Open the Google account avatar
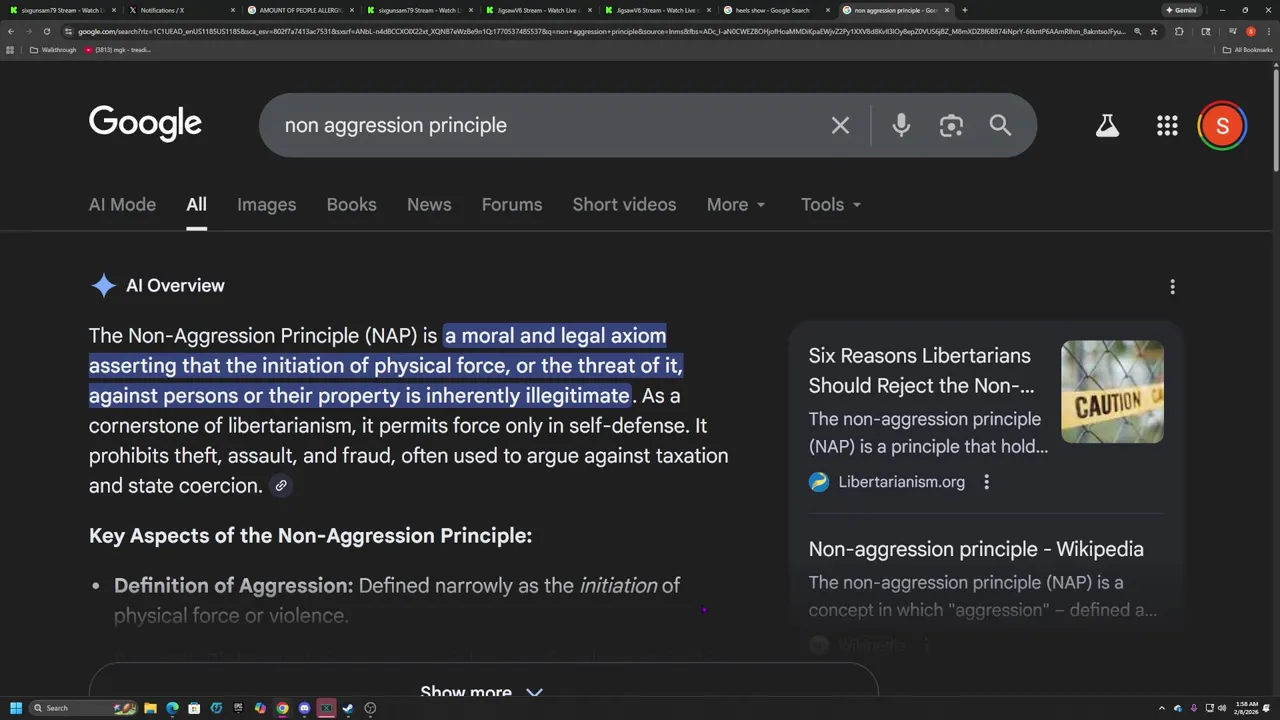 click(1222, 126)
